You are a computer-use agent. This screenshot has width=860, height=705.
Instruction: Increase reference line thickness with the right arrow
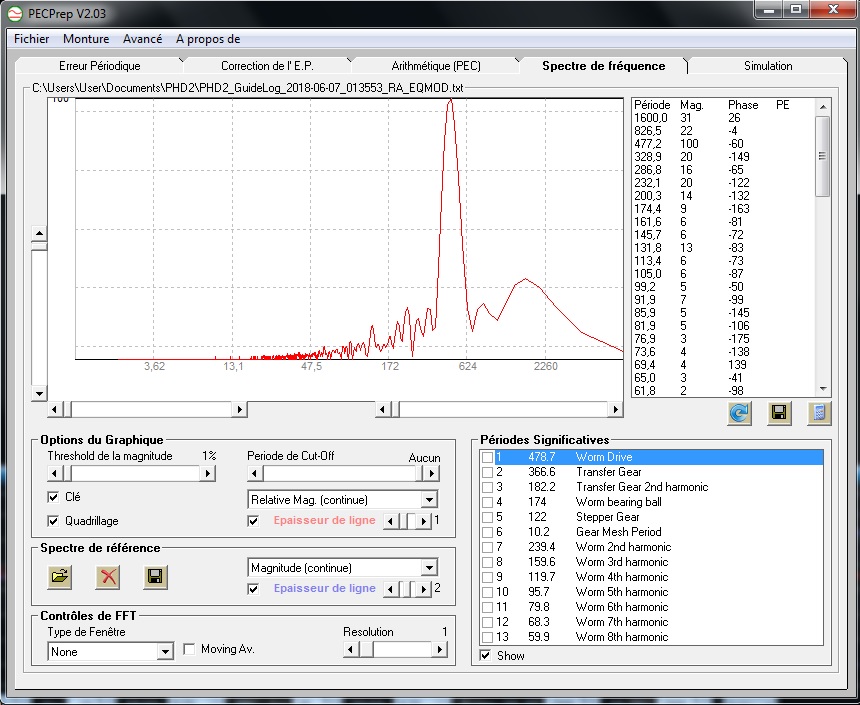[x=423, y=589]
